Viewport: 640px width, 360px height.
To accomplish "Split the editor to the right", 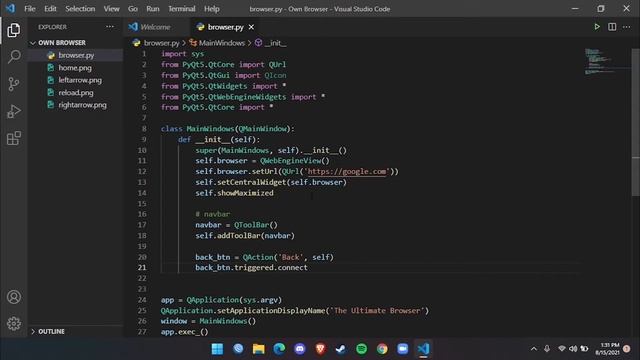I will 612,27.
